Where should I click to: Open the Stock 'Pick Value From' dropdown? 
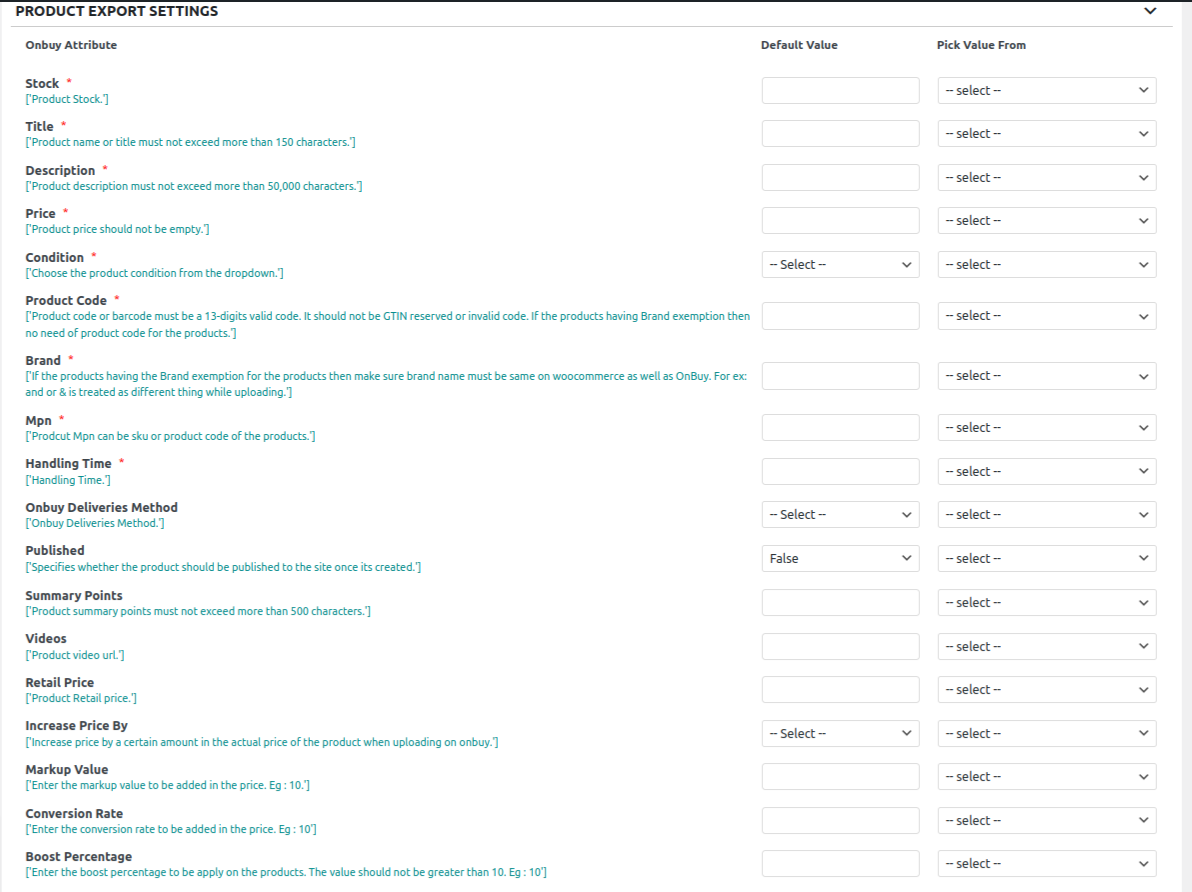pos(1047,90)
